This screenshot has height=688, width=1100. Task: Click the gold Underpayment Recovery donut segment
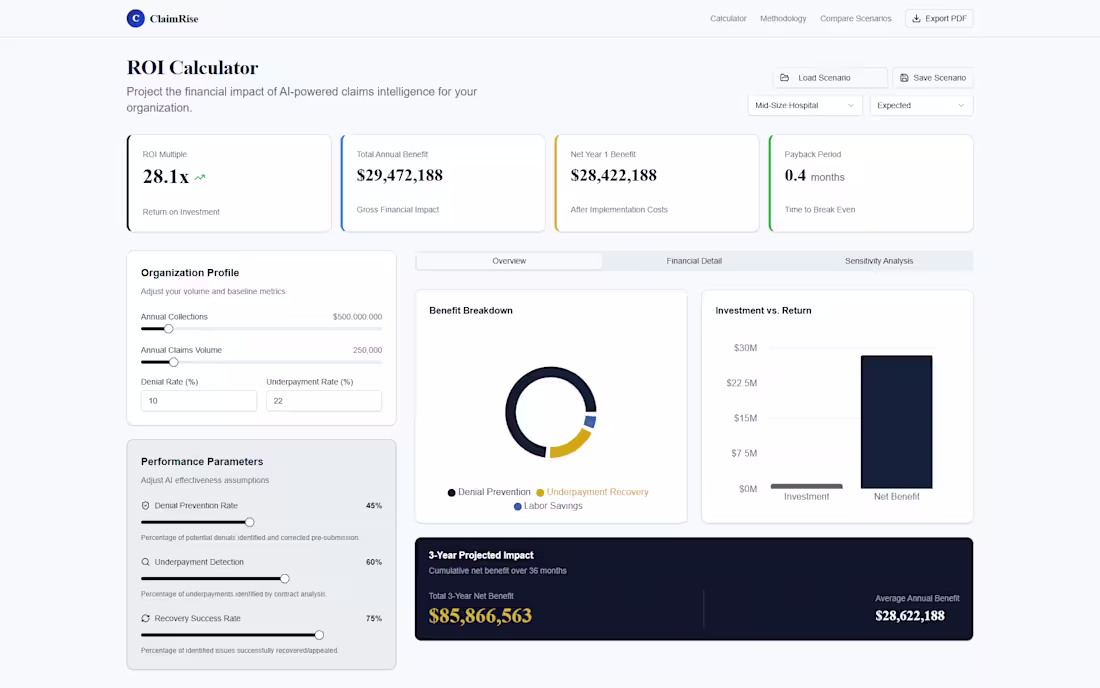click(x=572, y=444)
